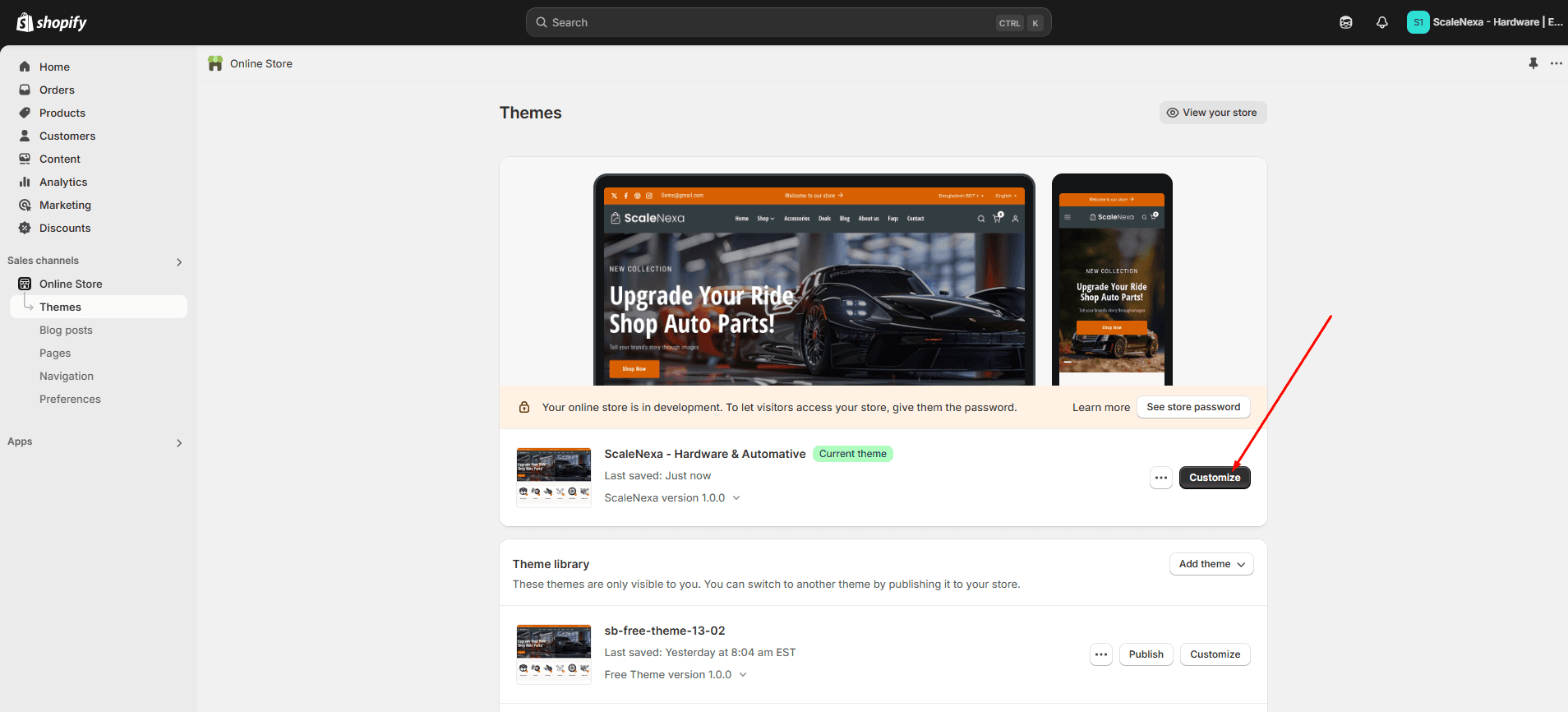Click the Shopify logo

click(x=52, y=22)
